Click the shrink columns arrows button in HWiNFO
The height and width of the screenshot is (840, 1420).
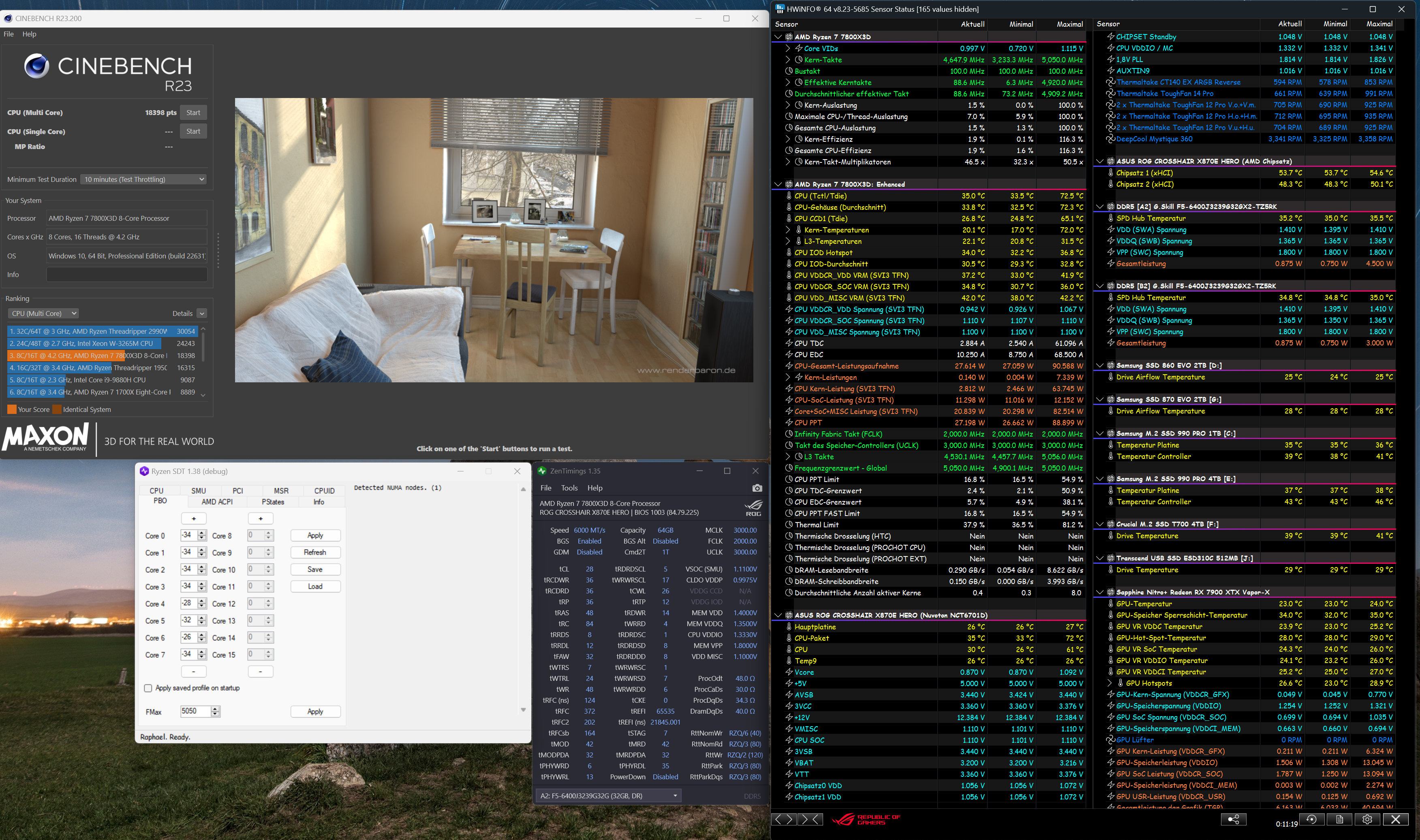pyautogui.click(x=810, y=819)
